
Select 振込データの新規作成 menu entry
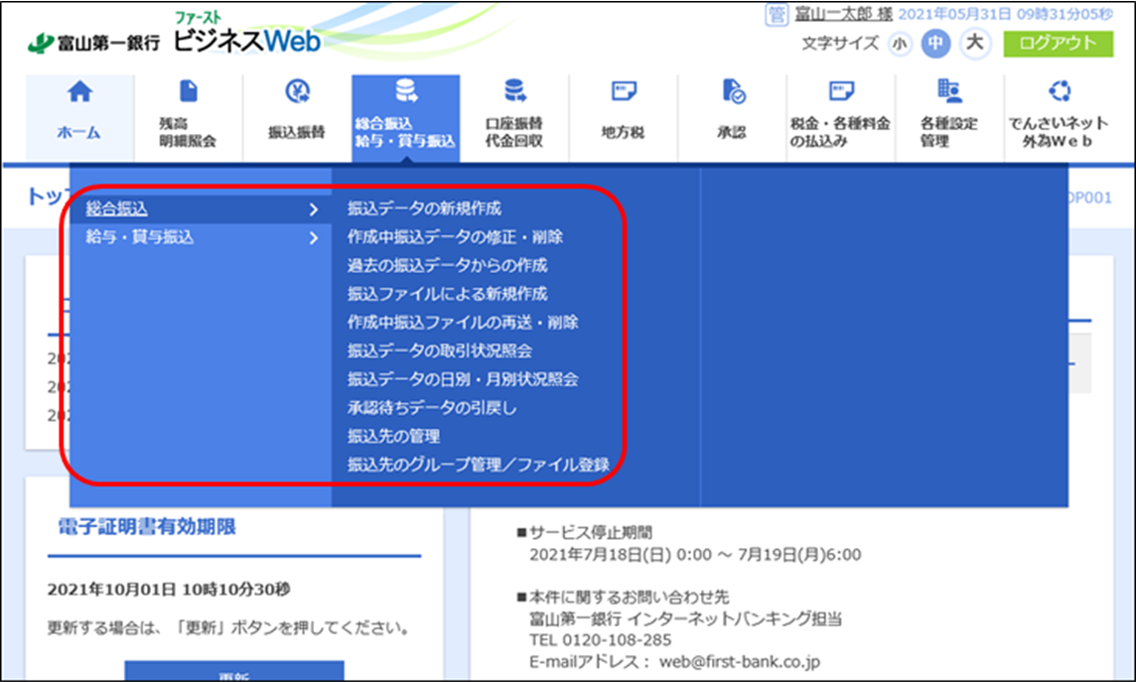click(424, 209)
